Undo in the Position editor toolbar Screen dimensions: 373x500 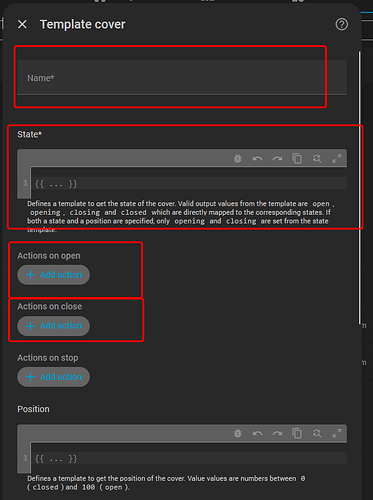(257, 433)
